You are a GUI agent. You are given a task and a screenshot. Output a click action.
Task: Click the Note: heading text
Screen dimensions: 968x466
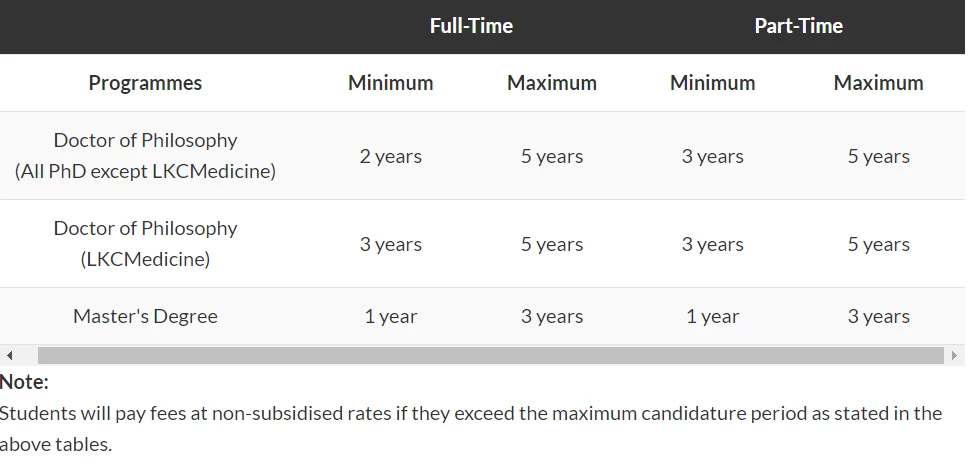(x=24, y=382)
